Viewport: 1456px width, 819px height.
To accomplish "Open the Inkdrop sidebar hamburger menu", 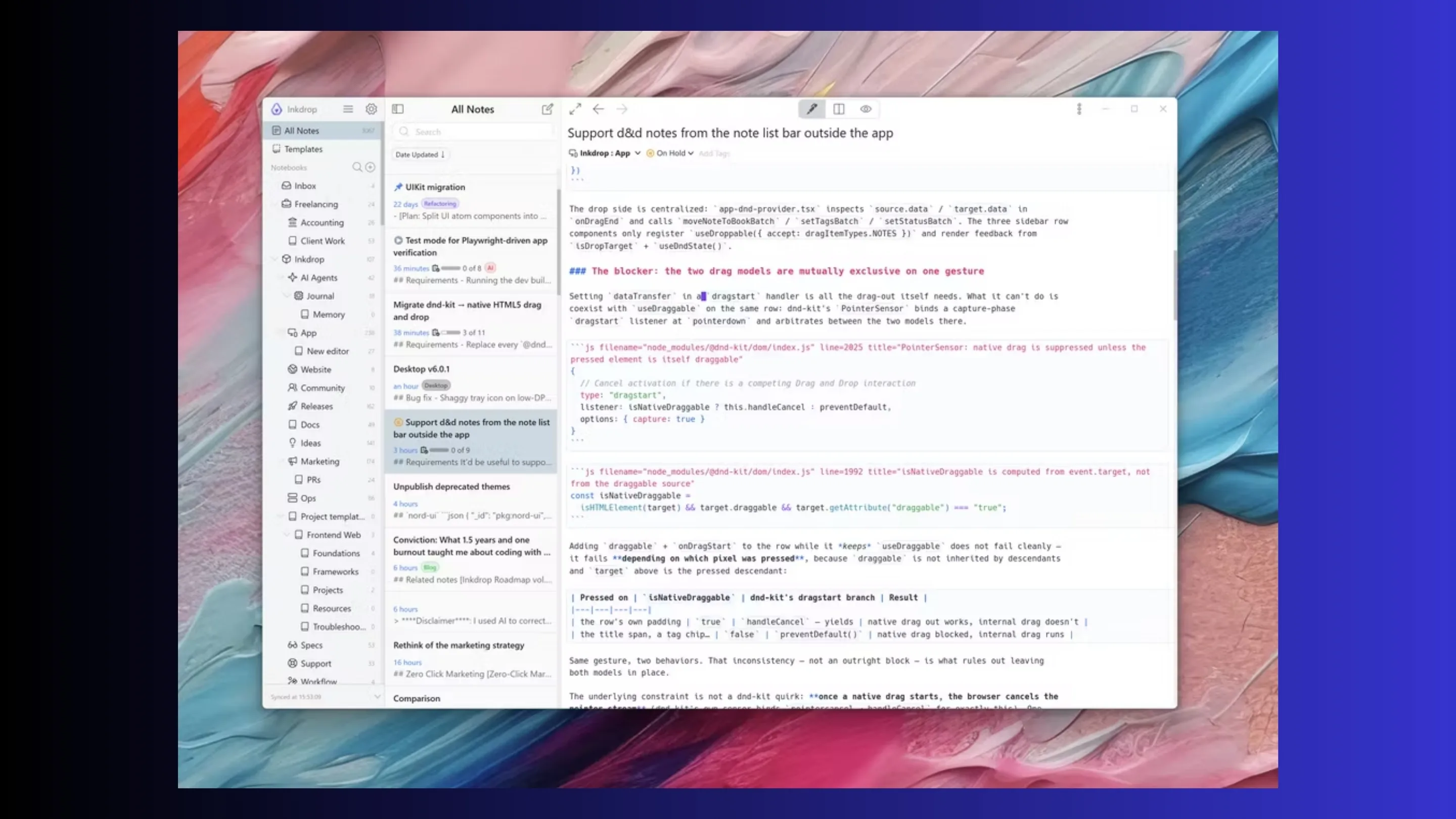I will tap(348, 109).
